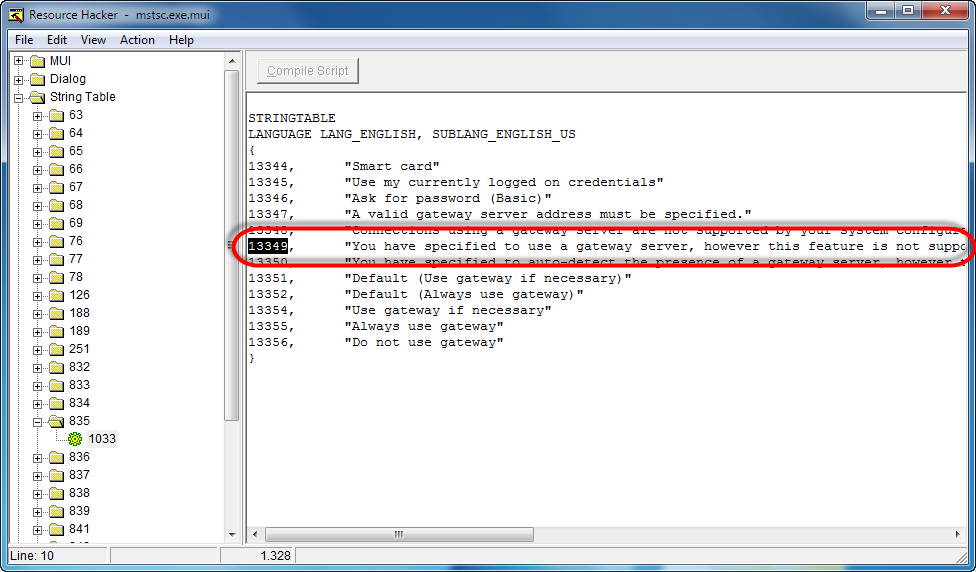The height and width of the screenshot is (572, 976).
Task: Select the 1033 gear resource icon
Action: [x=74, y=439]
